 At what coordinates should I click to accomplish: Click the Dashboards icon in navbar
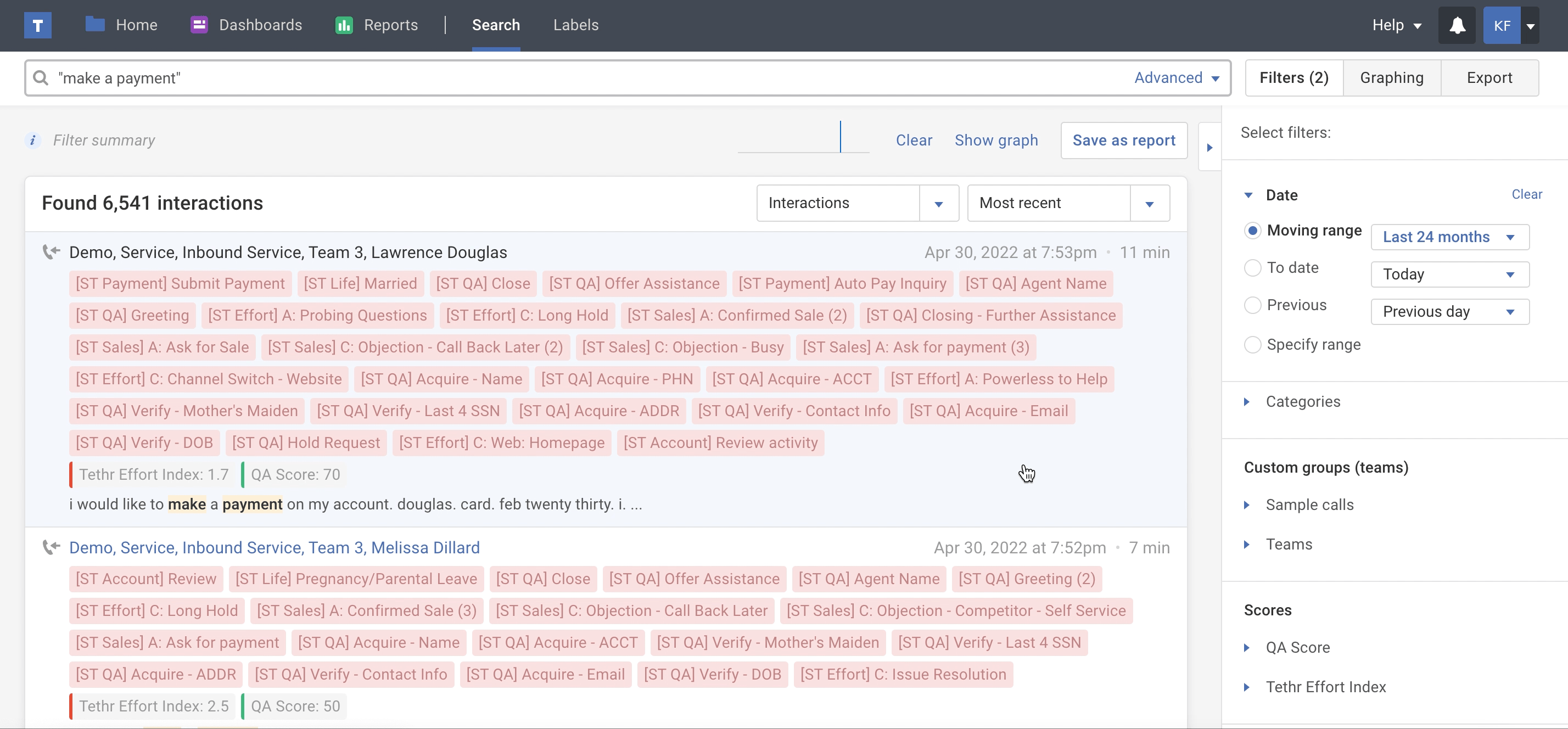point(199,25)
